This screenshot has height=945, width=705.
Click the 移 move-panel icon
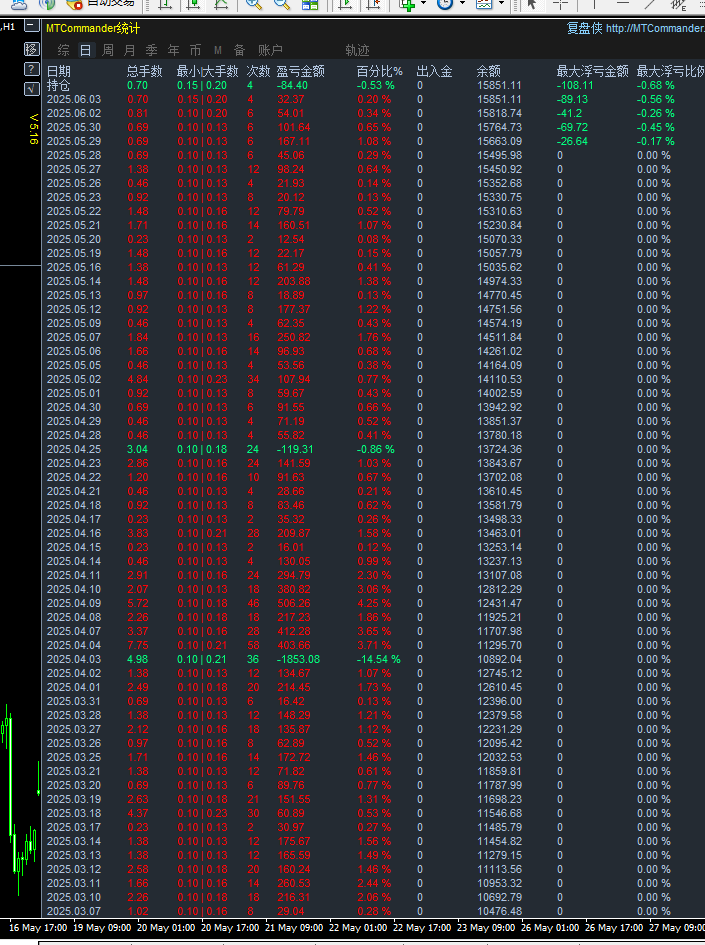click(31, 49)
